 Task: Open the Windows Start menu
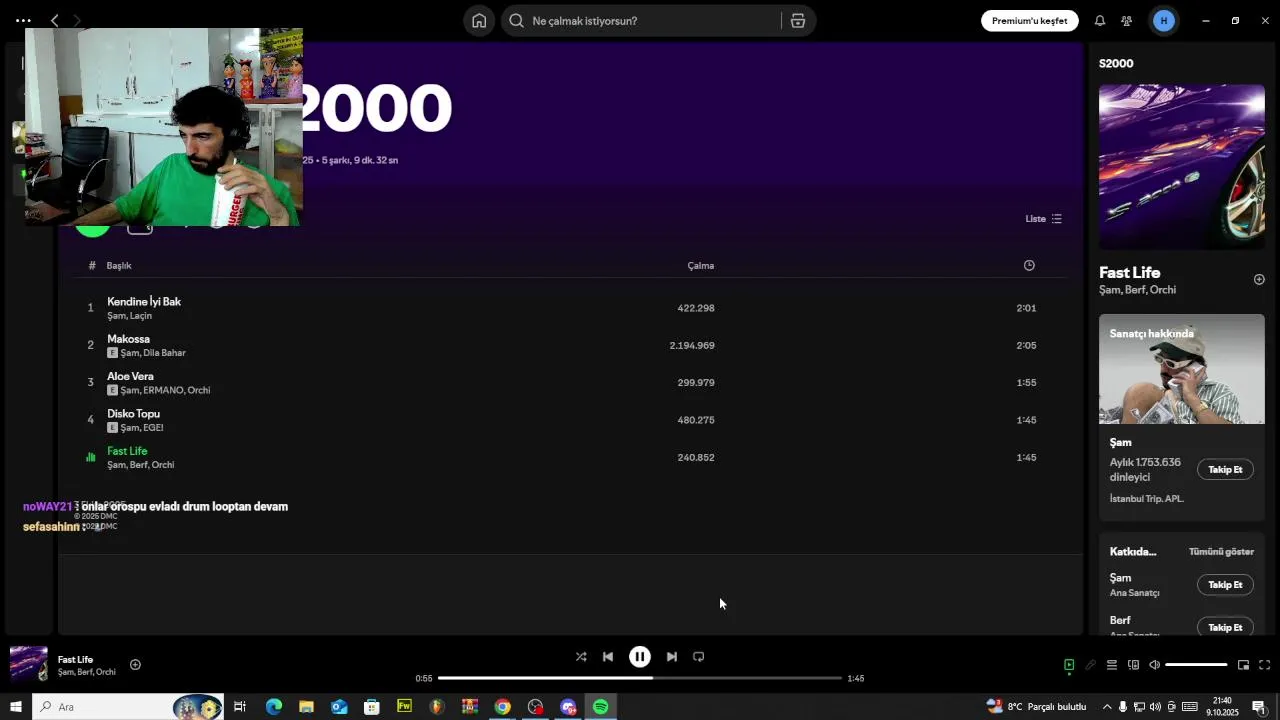[x=16, y=707]
